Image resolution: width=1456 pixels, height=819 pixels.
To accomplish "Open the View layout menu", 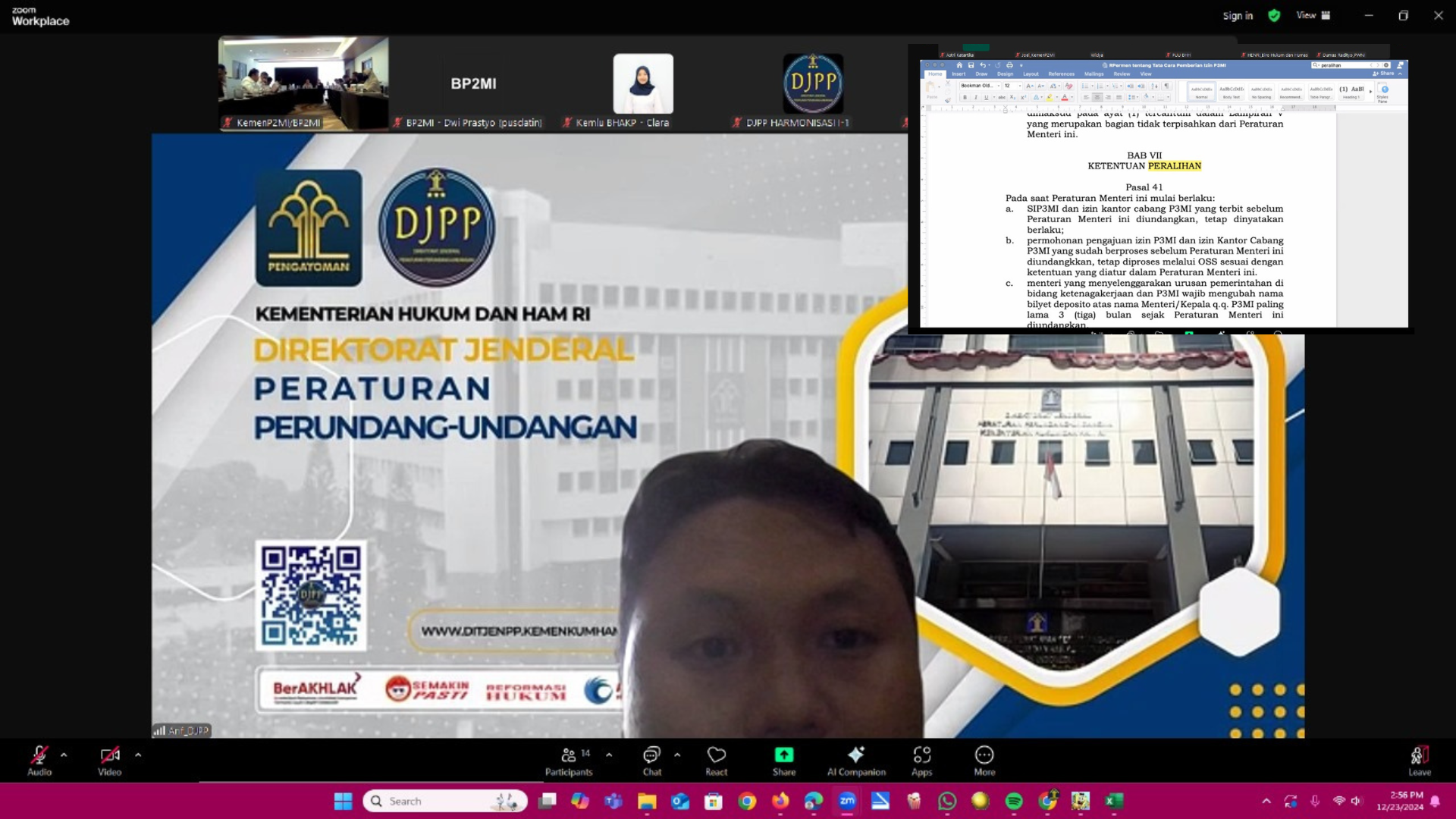I will [1313, 15].
